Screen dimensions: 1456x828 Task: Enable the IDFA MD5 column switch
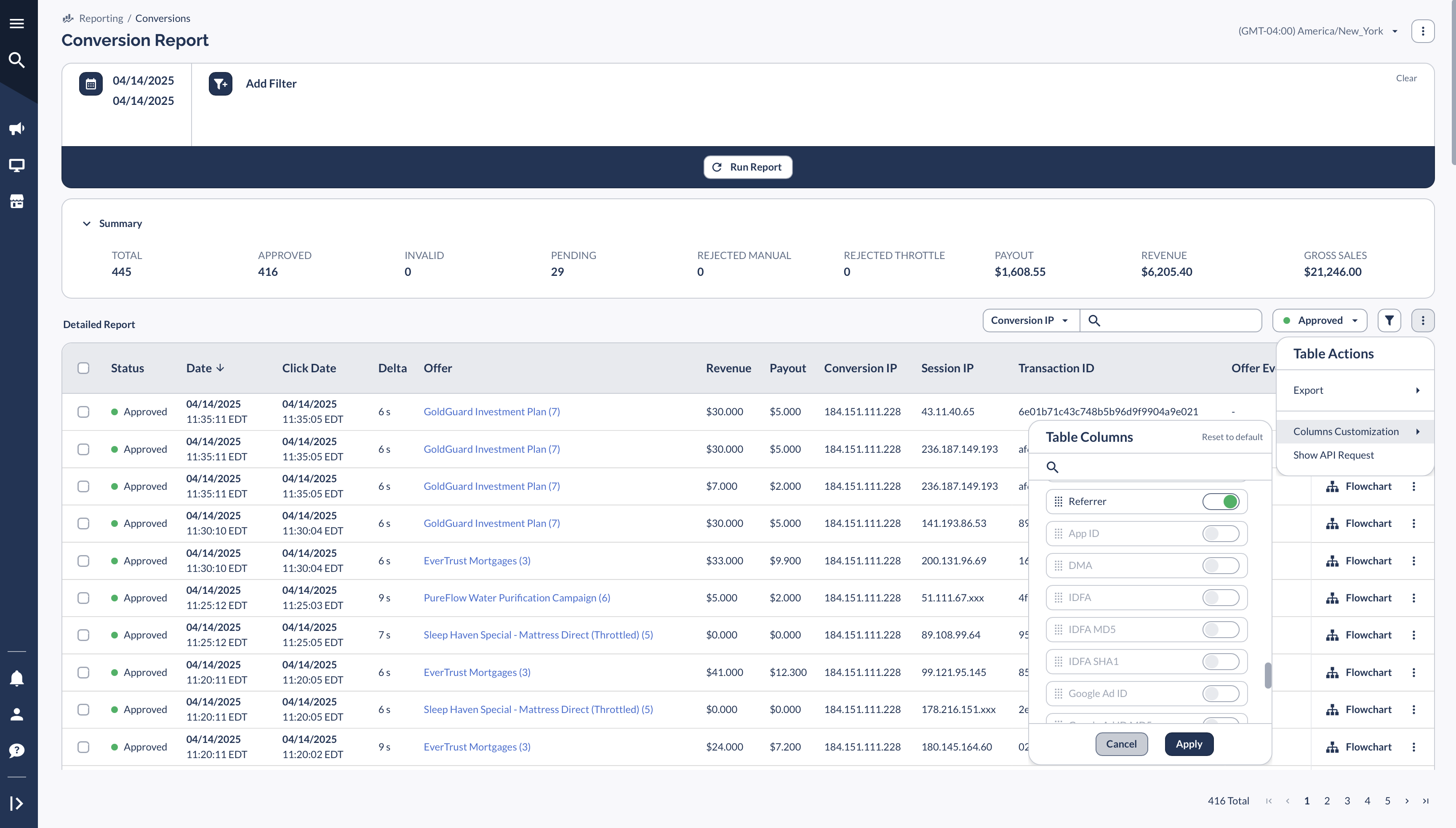click(1221, 630)
